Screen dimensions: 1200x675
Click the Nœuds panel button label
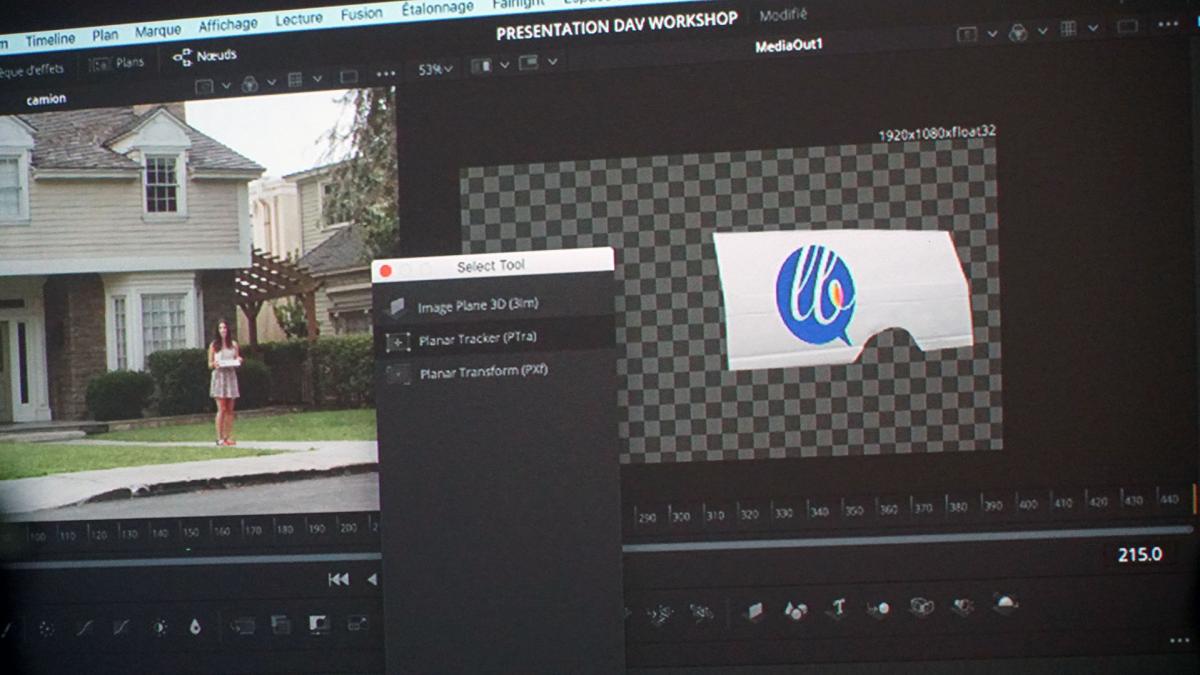click(x=216, y=55)
